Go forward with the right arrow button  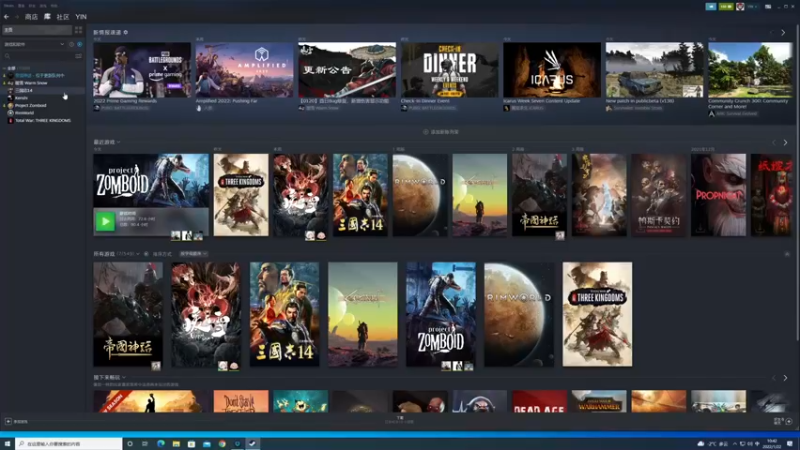coord(16,17)
